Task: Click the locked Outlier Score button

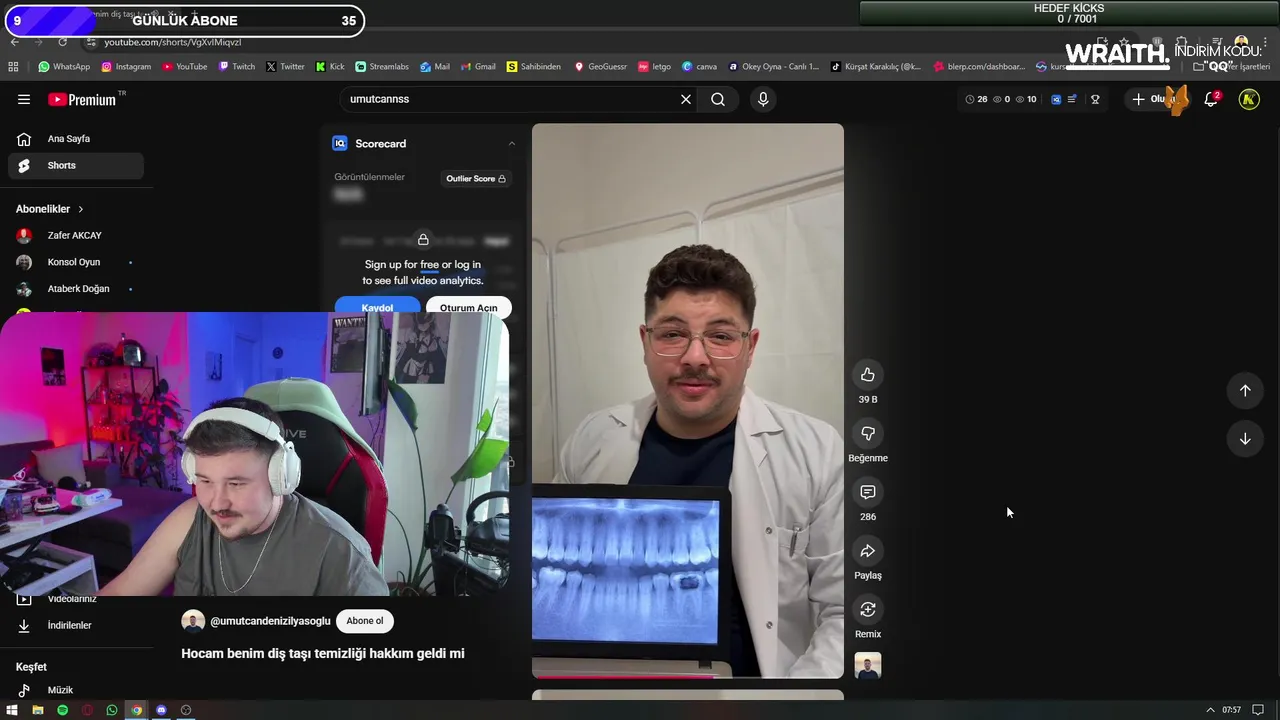Action: point(476,179)
